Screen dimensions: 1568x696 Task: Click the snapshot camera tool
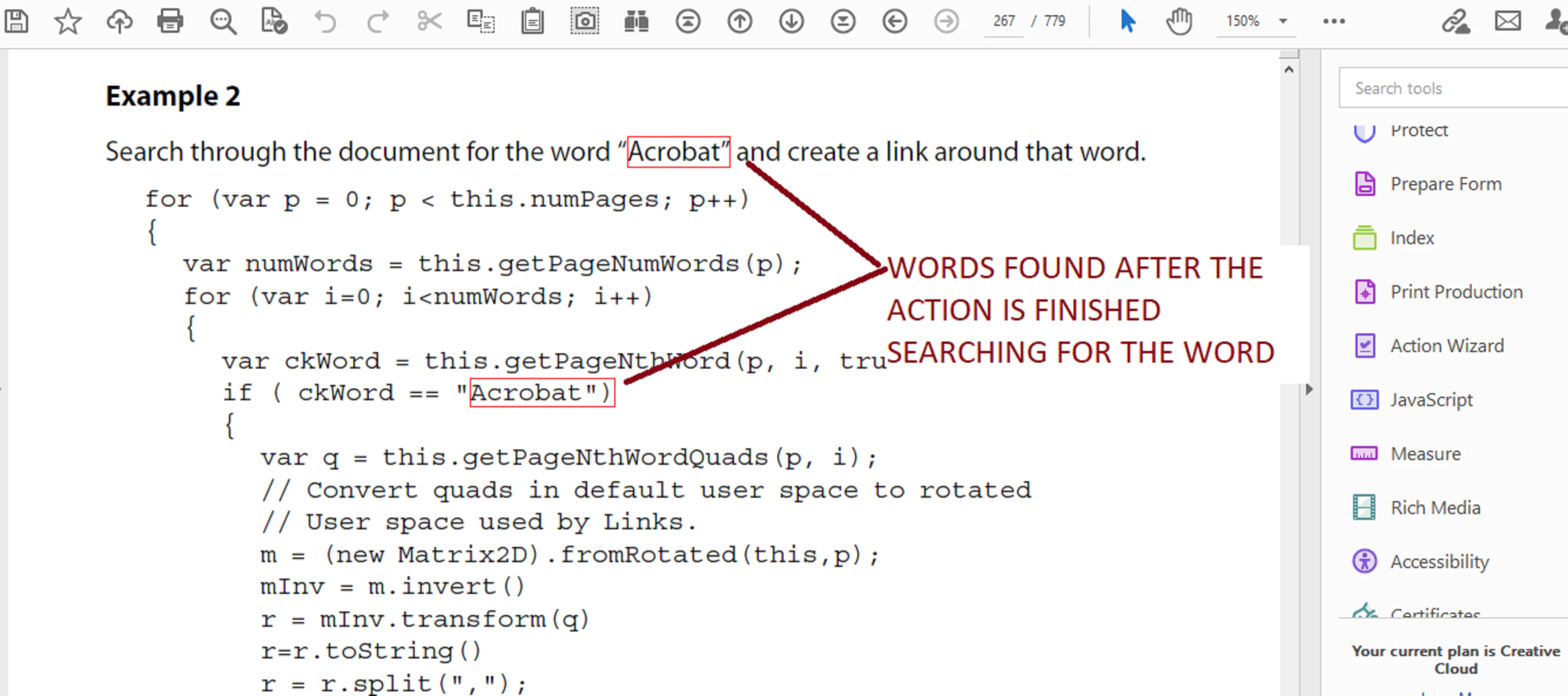pos(584,21)
